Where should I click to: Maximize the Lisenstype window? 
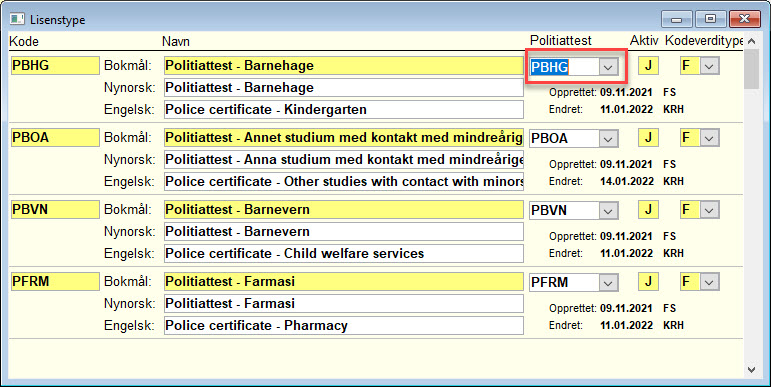710,20
